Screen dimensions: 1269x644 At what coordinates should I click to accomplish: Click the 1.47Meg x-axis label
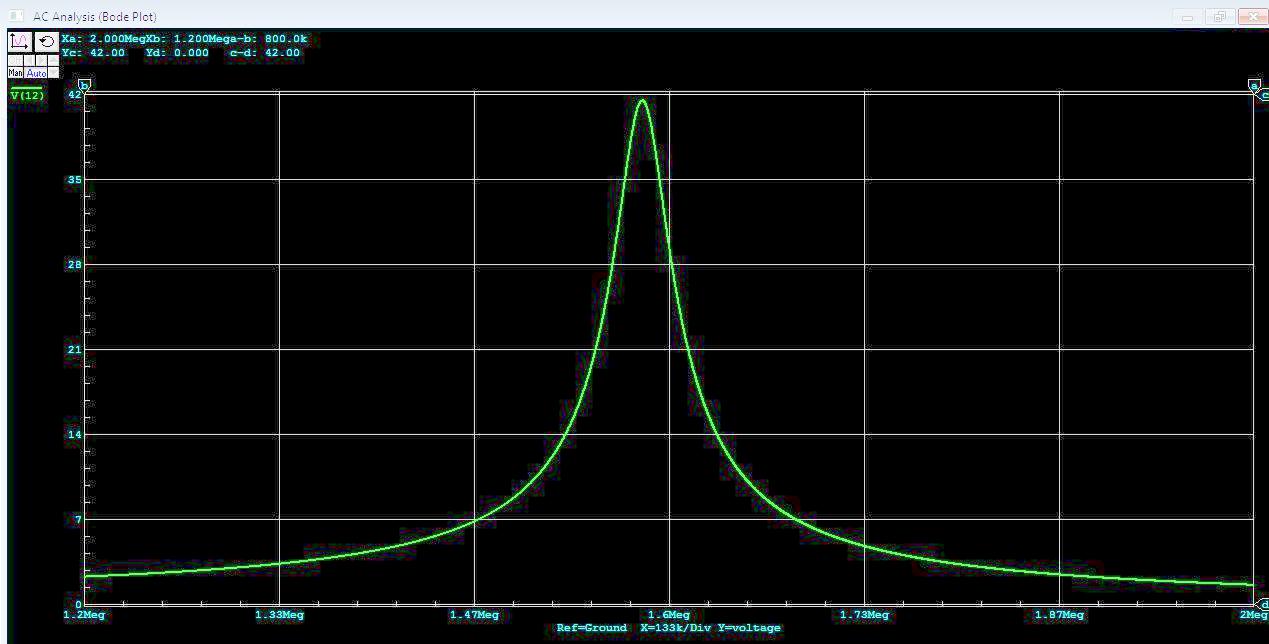(474, 615)
